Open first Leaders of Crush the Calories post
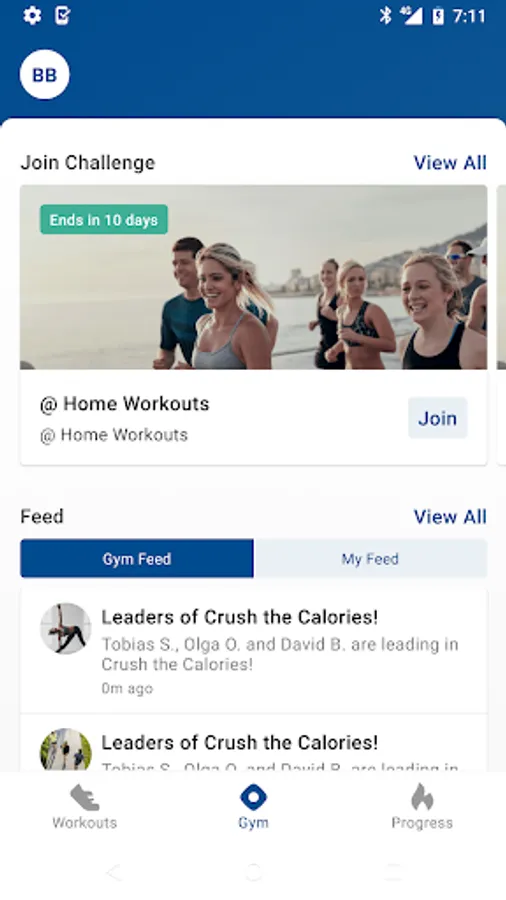The width and height of the screenshot is (506, 900). click(x=254, y=651)
